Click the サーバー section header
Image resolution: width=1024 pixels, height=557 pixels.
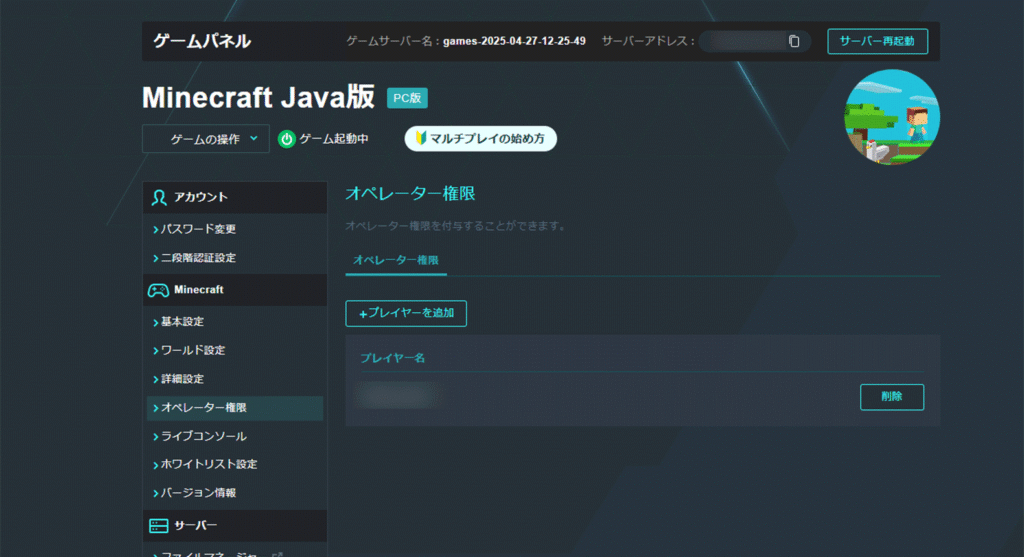point(235,526)
